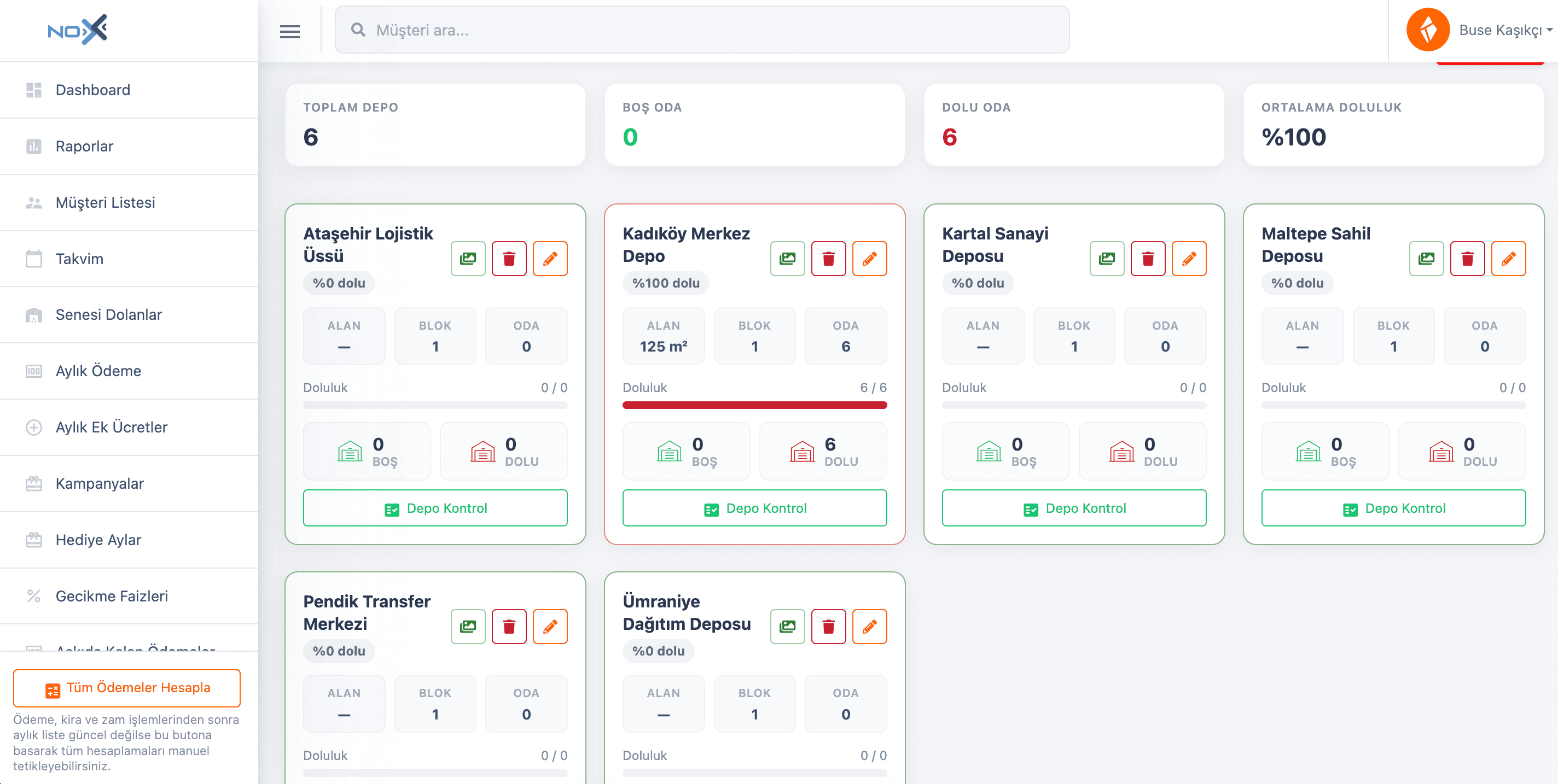The height and width of the screenshot is (784, 1558).
Task: Click the NOX logo
Action: [x=78, y=30]
